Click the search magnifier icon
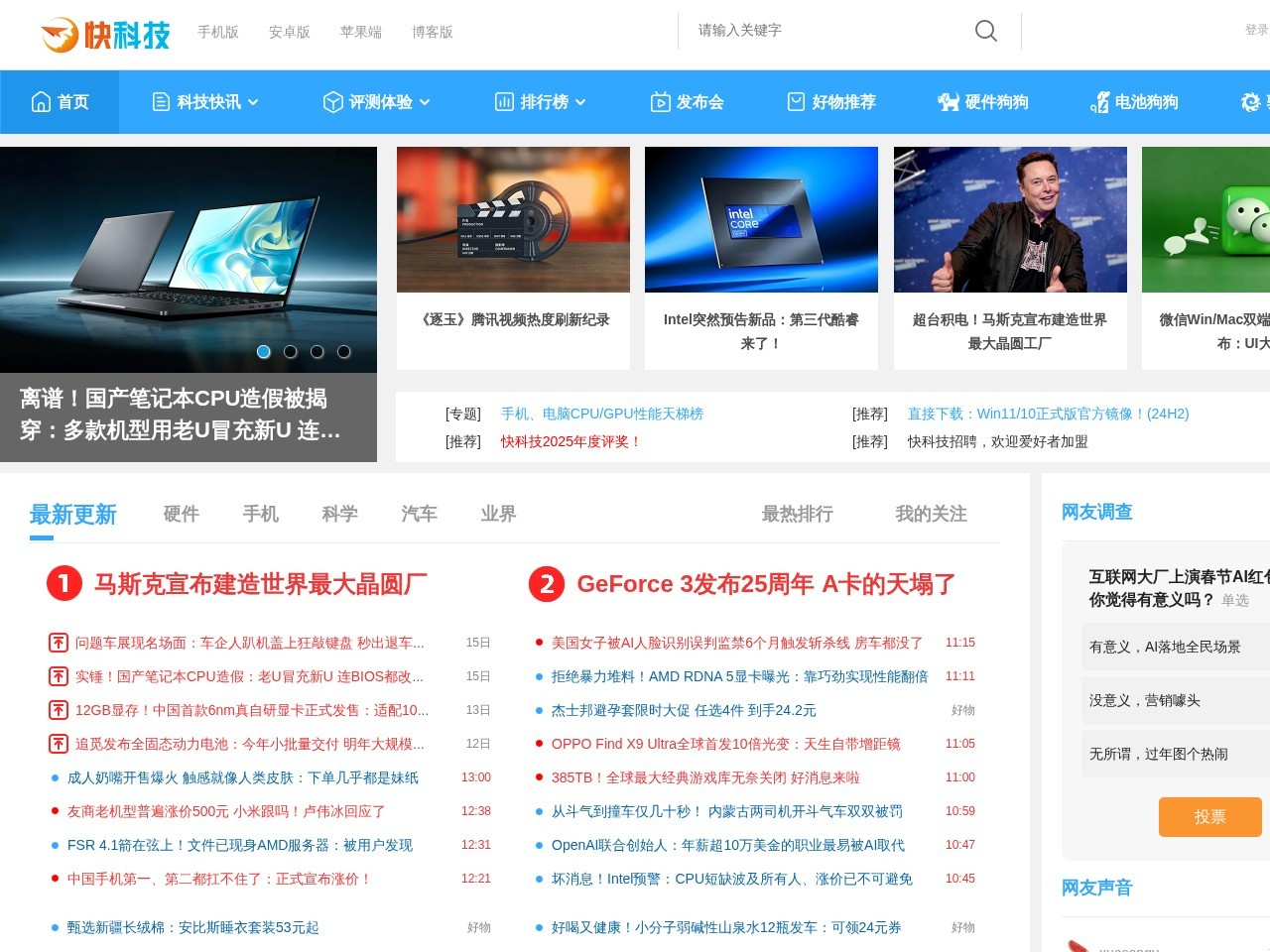This screenshot has width=1270, height=952. (985, 31)
